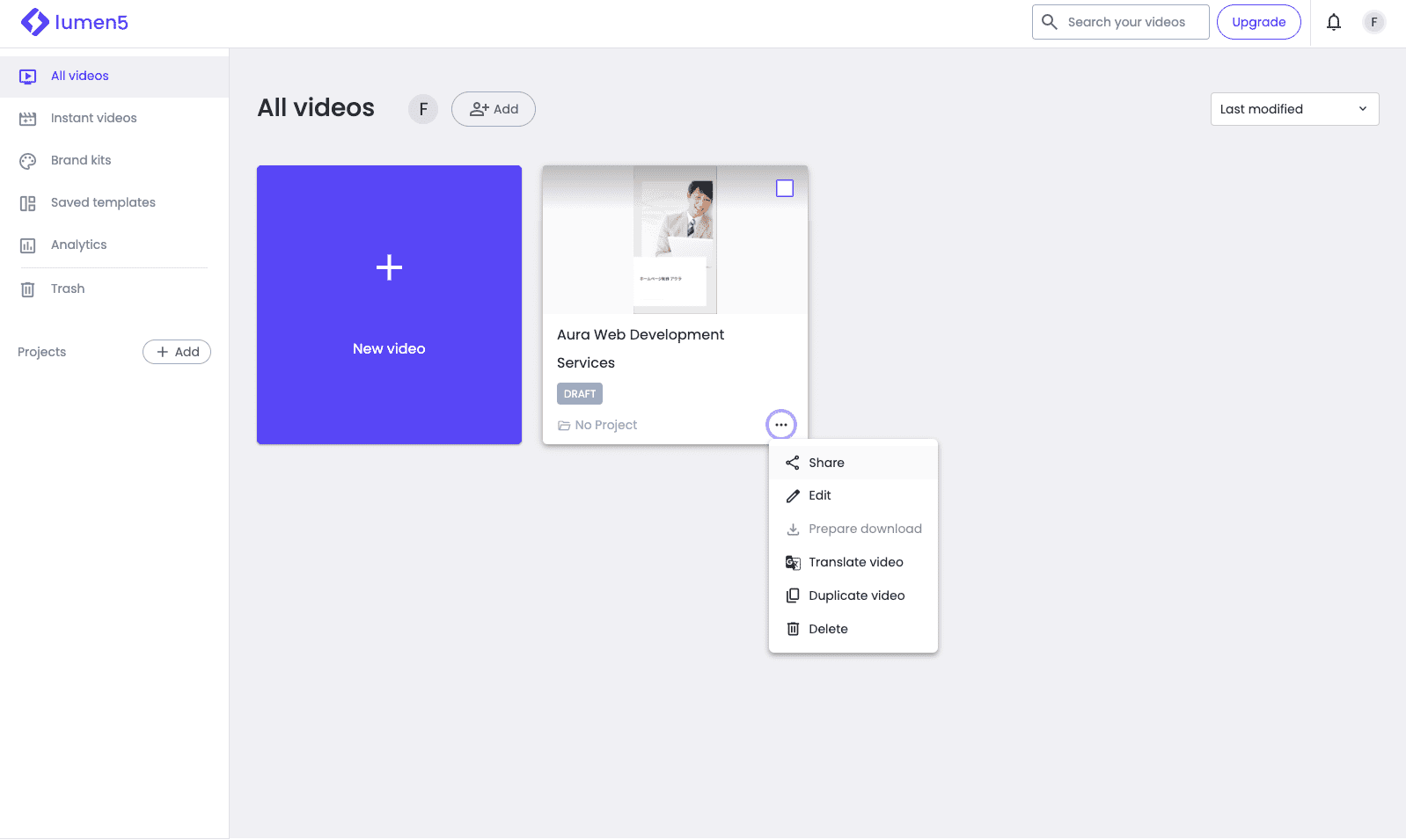The image size is (1406, 840).
Task: Select Edit in the context menu
Action: [x=819, y=495]
